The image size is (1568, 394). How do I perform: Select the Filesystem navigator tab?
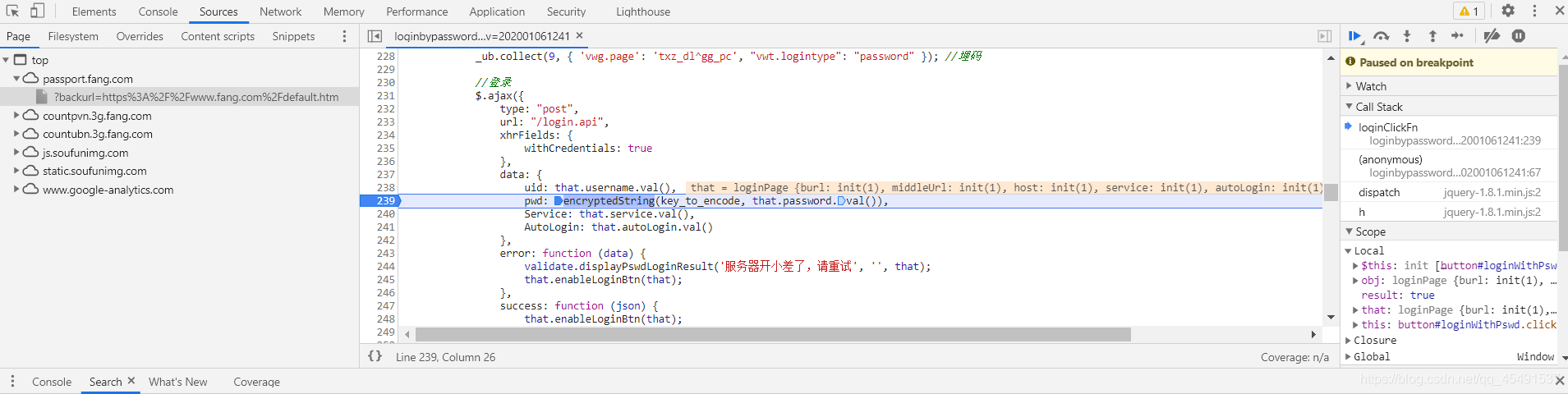coord(73,36)
